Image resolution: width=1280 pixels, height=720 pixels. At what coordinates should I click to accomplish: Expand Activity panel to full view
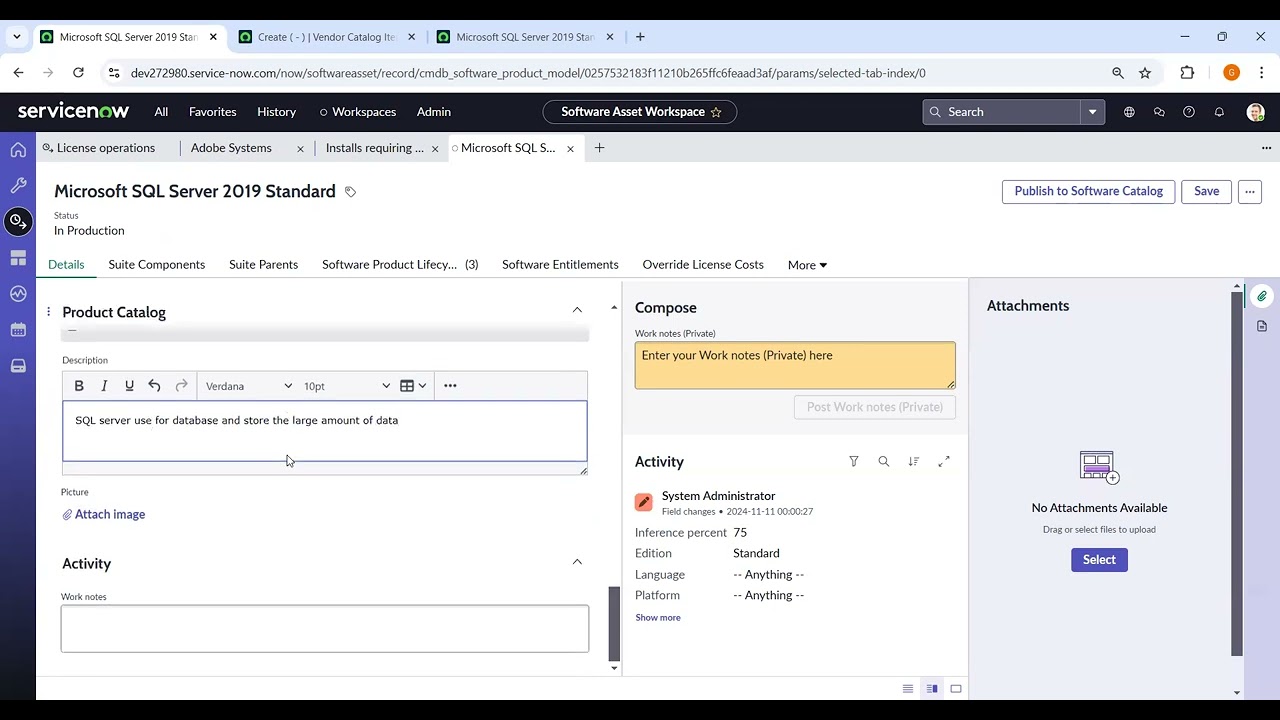tap(944, 461)
